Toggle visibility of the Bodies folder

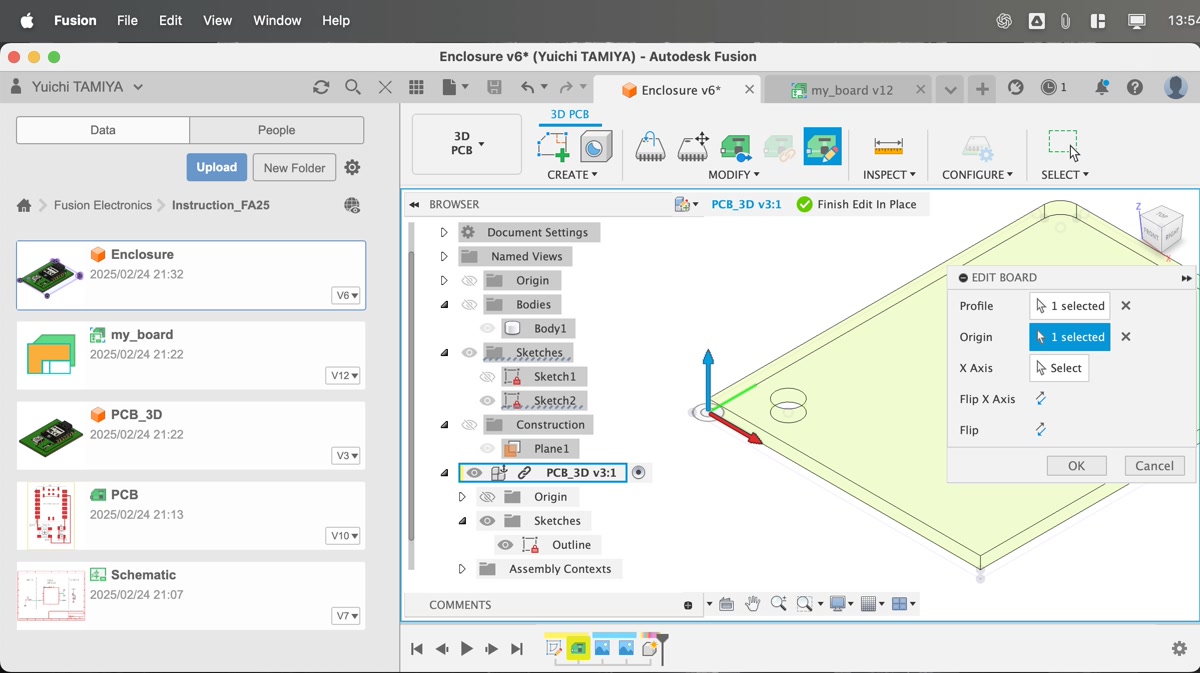469,305
